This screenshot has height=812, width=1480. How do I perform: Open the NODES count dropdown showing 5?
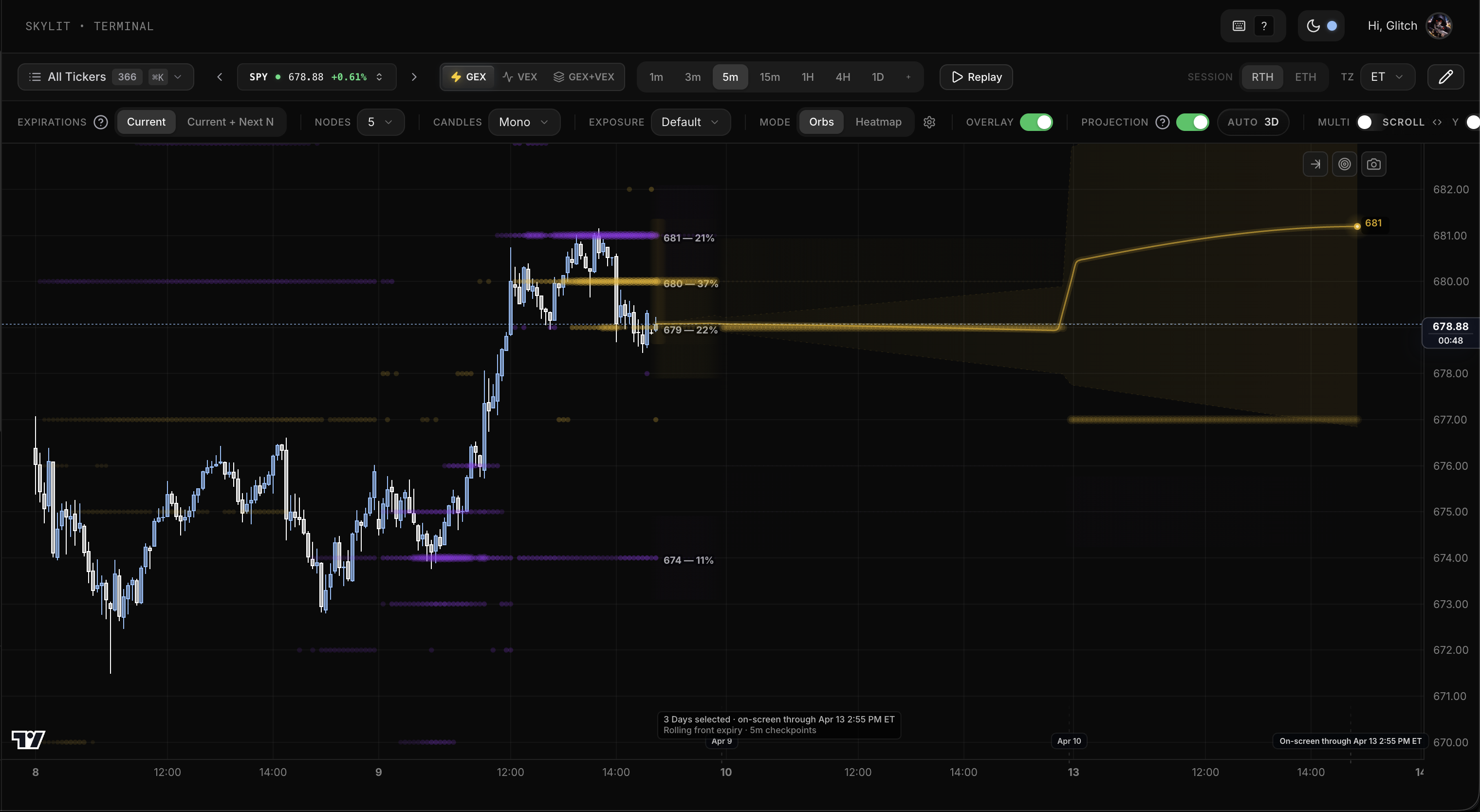[x=381, y=122]
